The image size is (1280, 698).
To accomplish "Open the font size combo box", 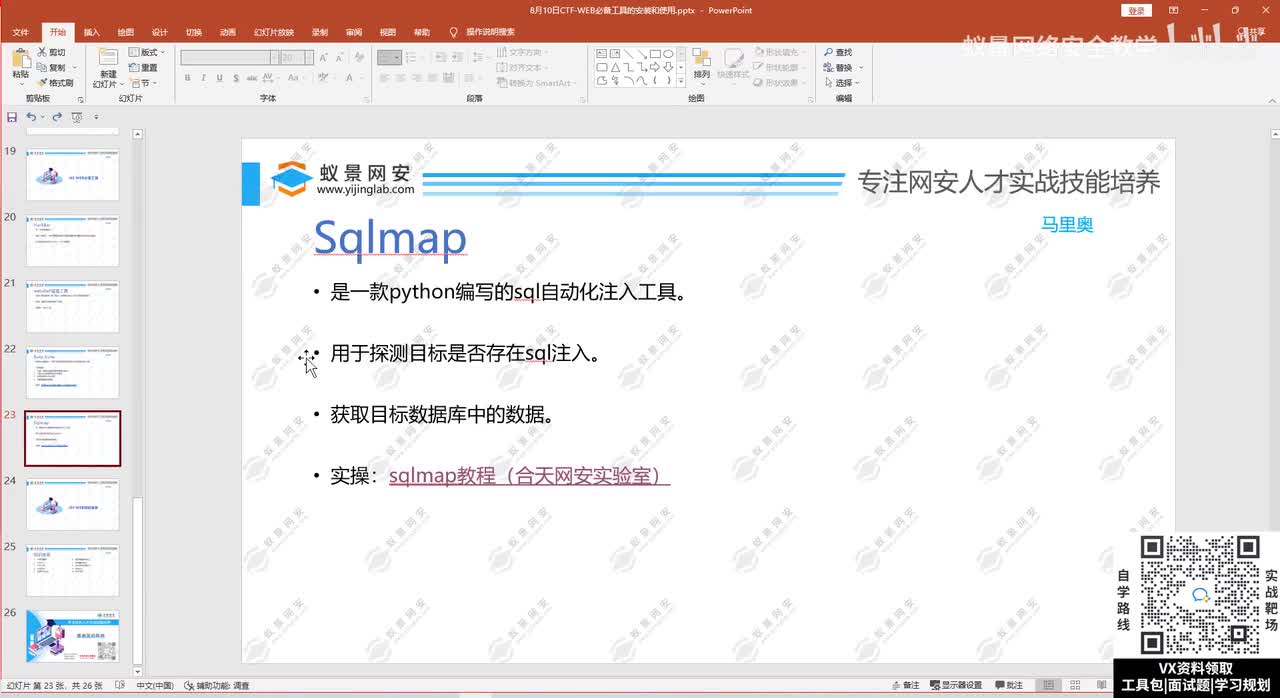I will click(296, 58).
